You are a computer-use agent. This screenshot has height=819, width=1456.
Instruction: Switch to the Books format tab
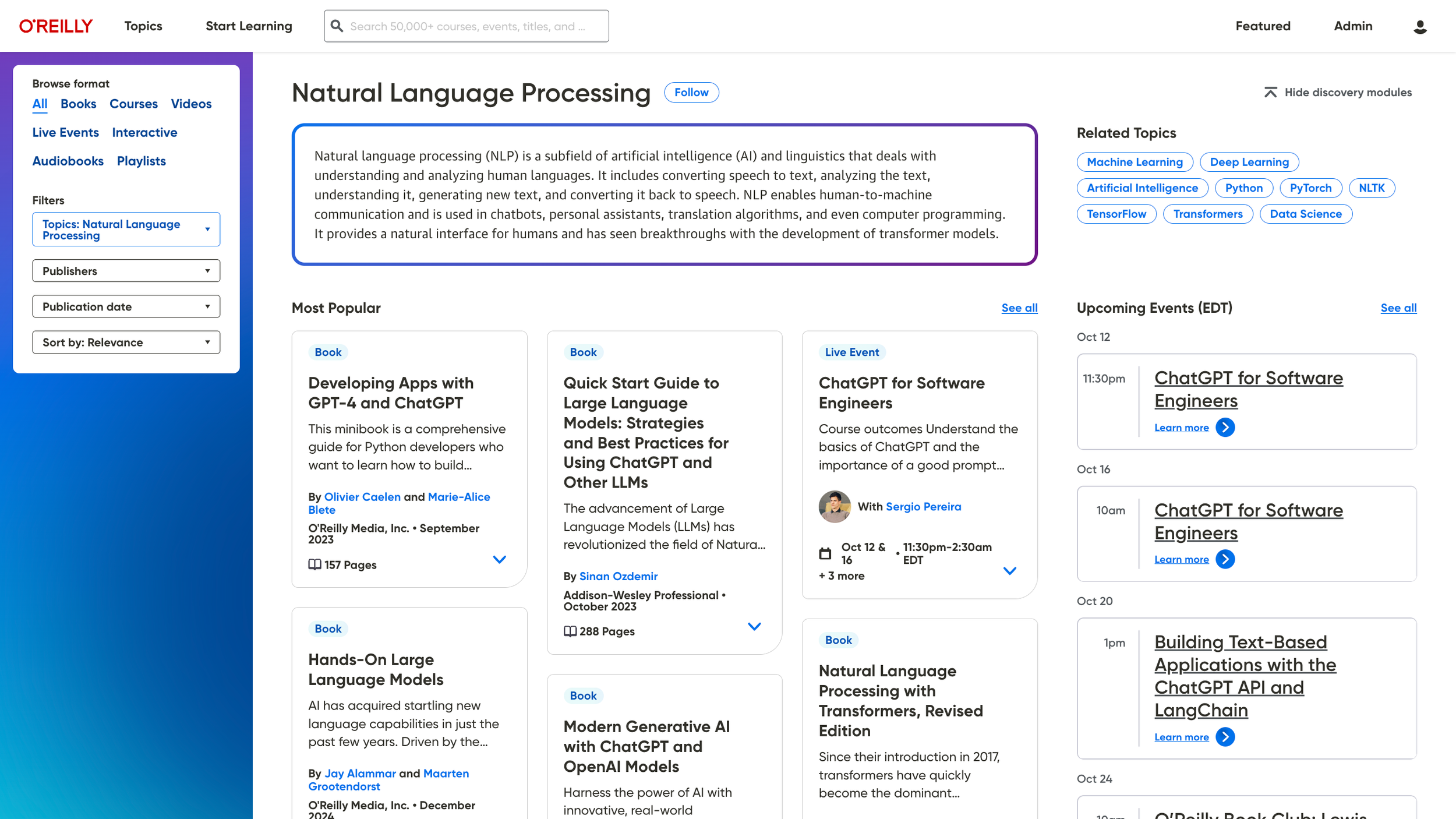tap(78, 104)
